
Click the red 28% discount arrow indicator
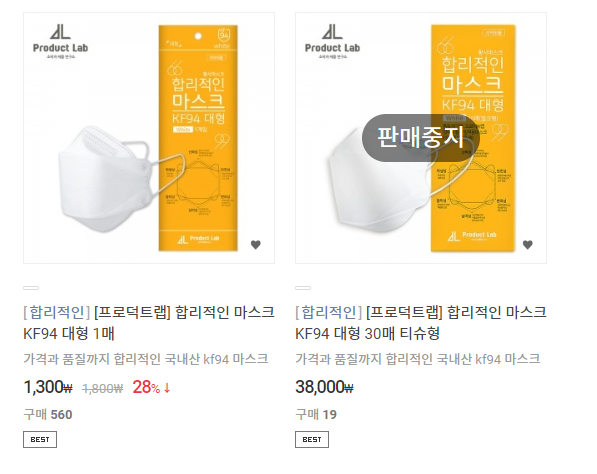pyautogui.click(x=152, y=388)
